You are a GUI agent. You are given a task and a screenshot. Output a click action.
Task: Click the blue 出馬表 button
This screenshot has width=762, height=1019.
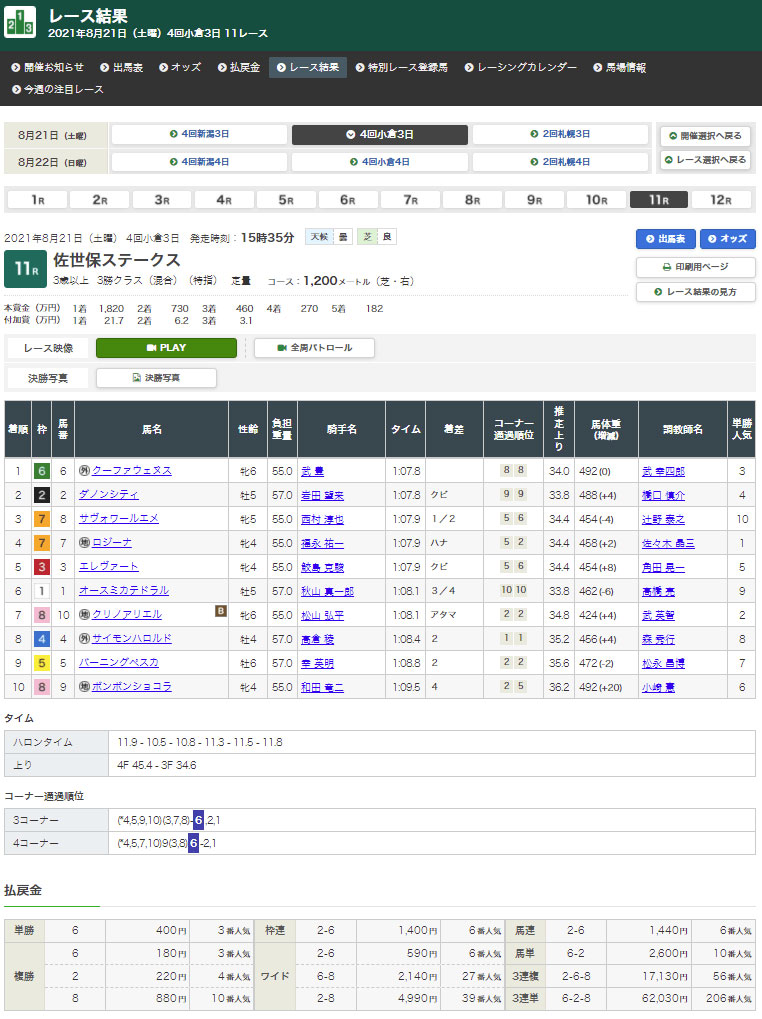point(665,239)
